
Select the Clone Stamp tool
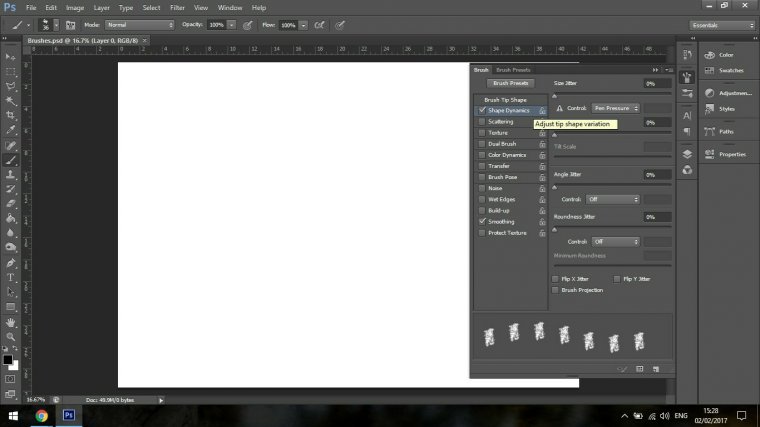click(10, 174)
